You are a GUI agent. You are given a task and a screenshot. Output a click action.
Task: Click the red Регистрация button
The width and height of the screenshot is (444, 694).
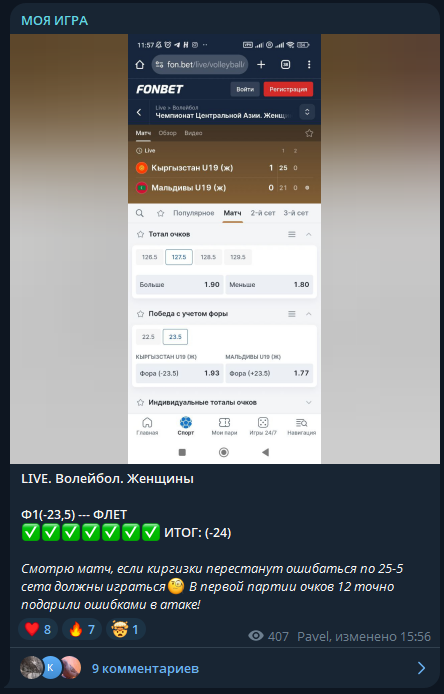[x=288, y=89]
